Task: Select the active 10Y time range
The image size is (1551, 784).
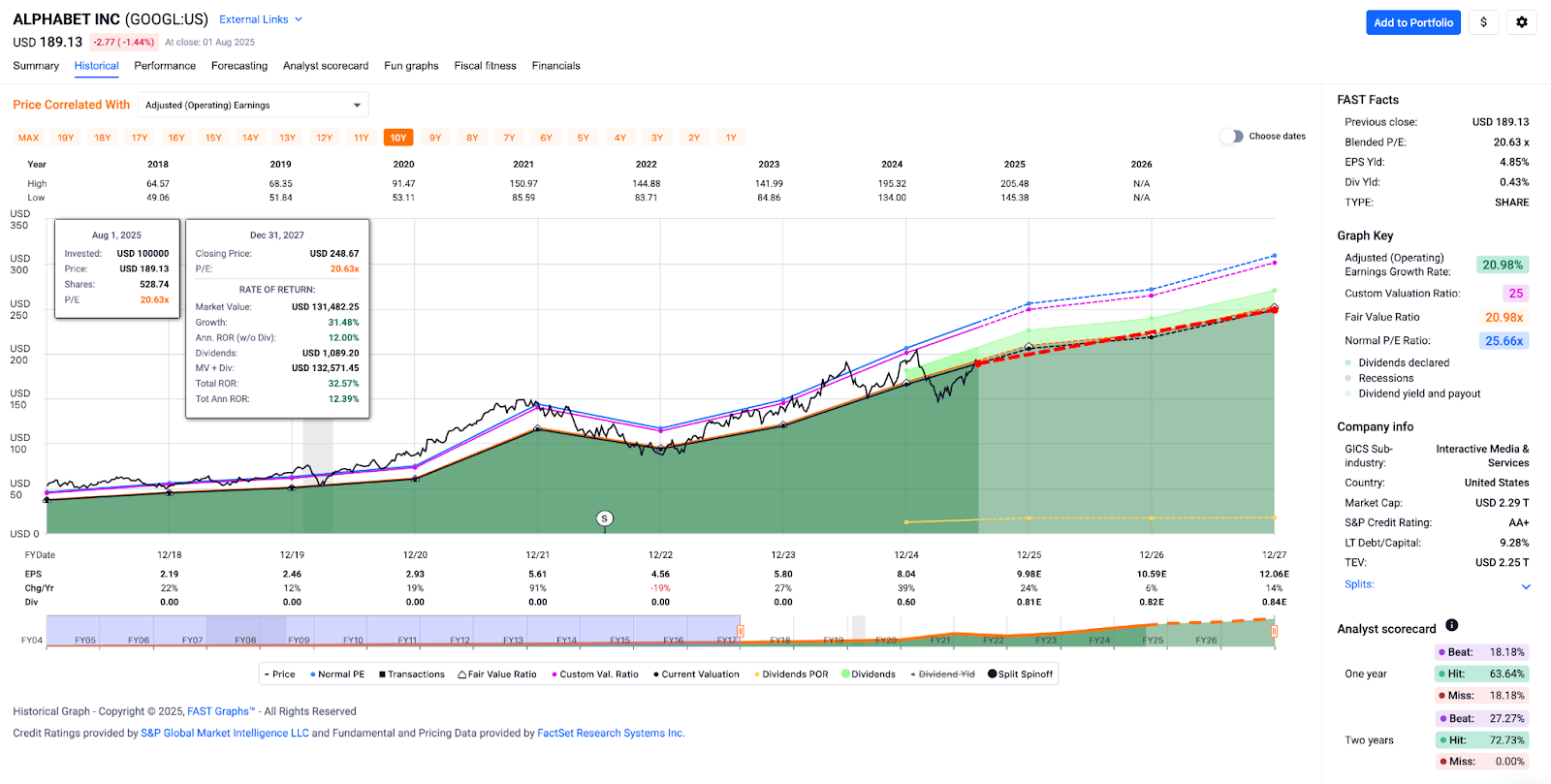Action: click(398, 138)
